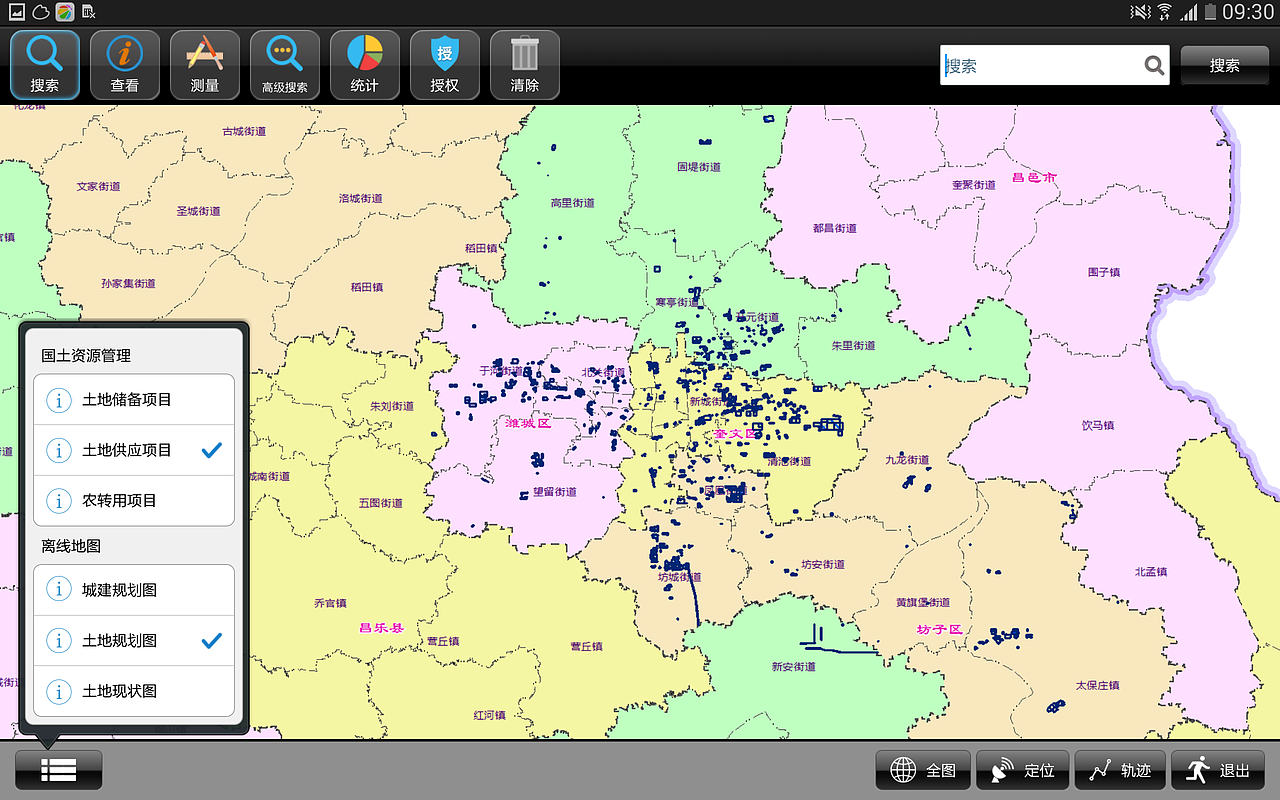Tap the 昌乐县 county label on map
Image resolution: width=1280 pixels, height=800 pixels.
point(381,628)
